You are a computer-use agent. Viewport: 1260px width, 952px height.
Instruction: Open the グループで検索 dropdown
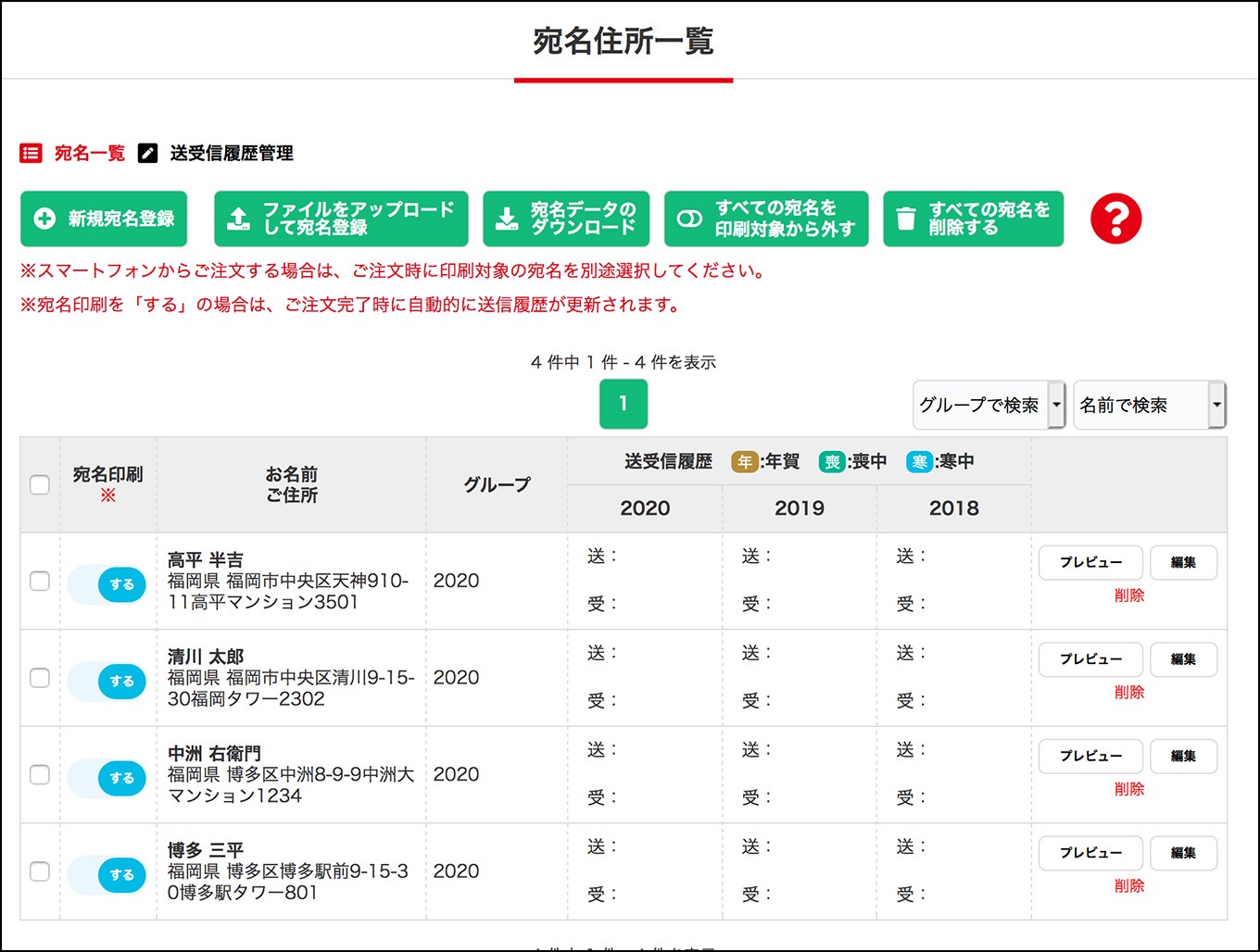click(x=989, y=405)
